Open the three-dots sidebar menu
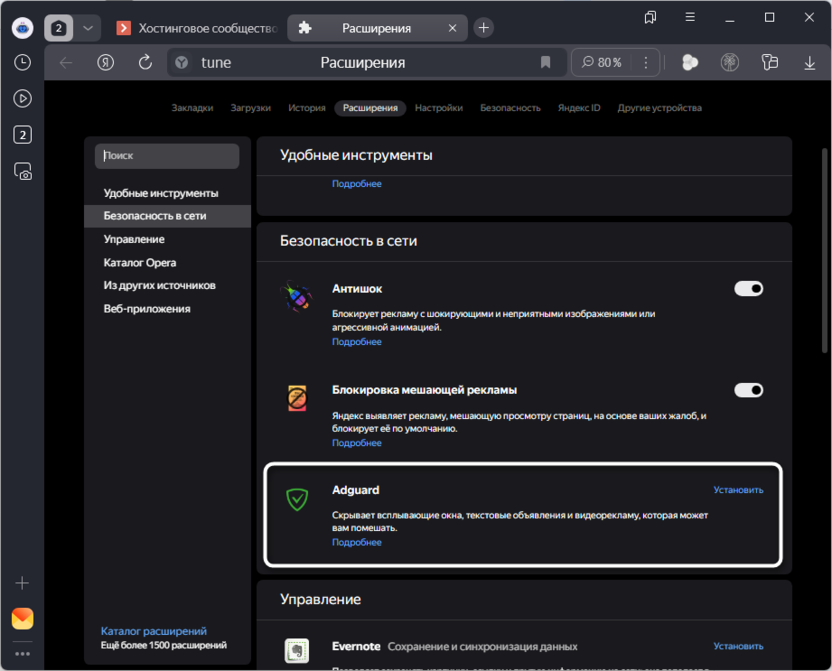 pos(22,653)
